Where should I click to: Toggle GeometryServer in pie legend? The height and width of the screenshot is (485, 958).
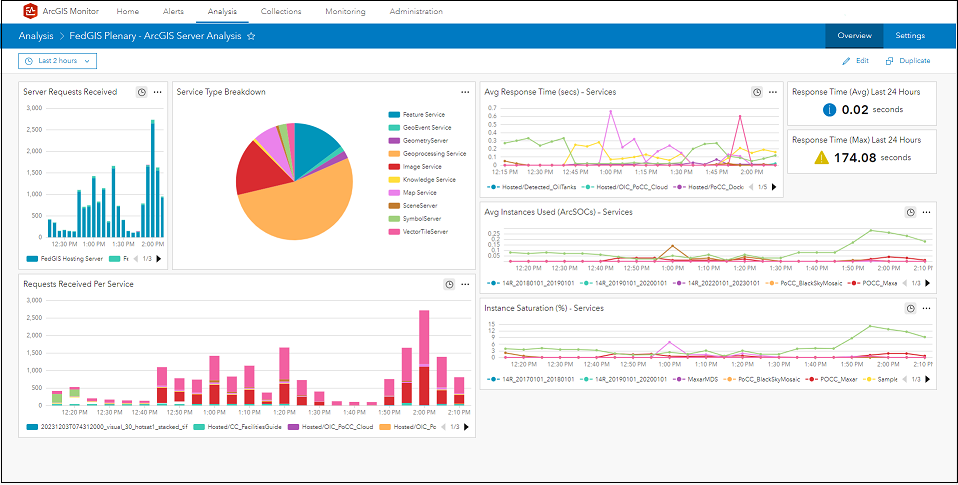(x=418, y=140)
